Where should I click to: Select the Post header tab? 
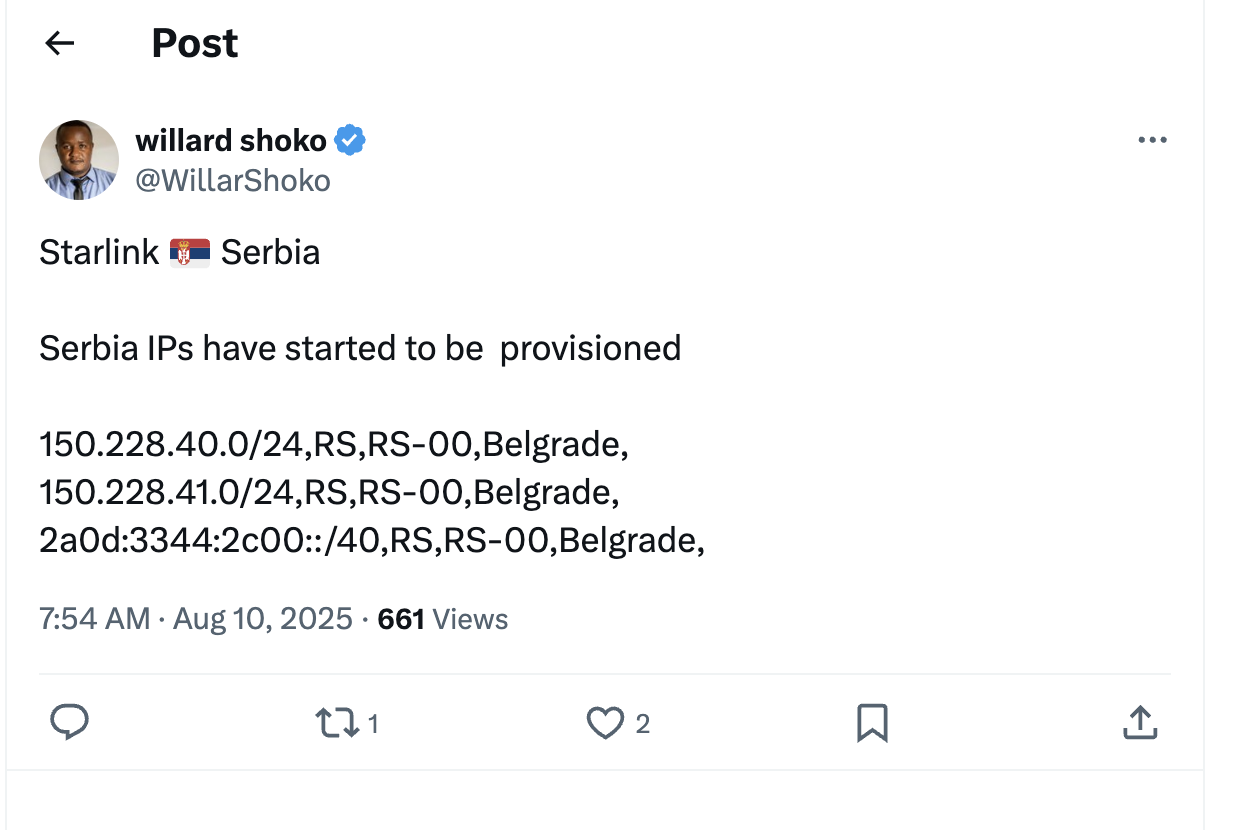[x=194, y=42]
